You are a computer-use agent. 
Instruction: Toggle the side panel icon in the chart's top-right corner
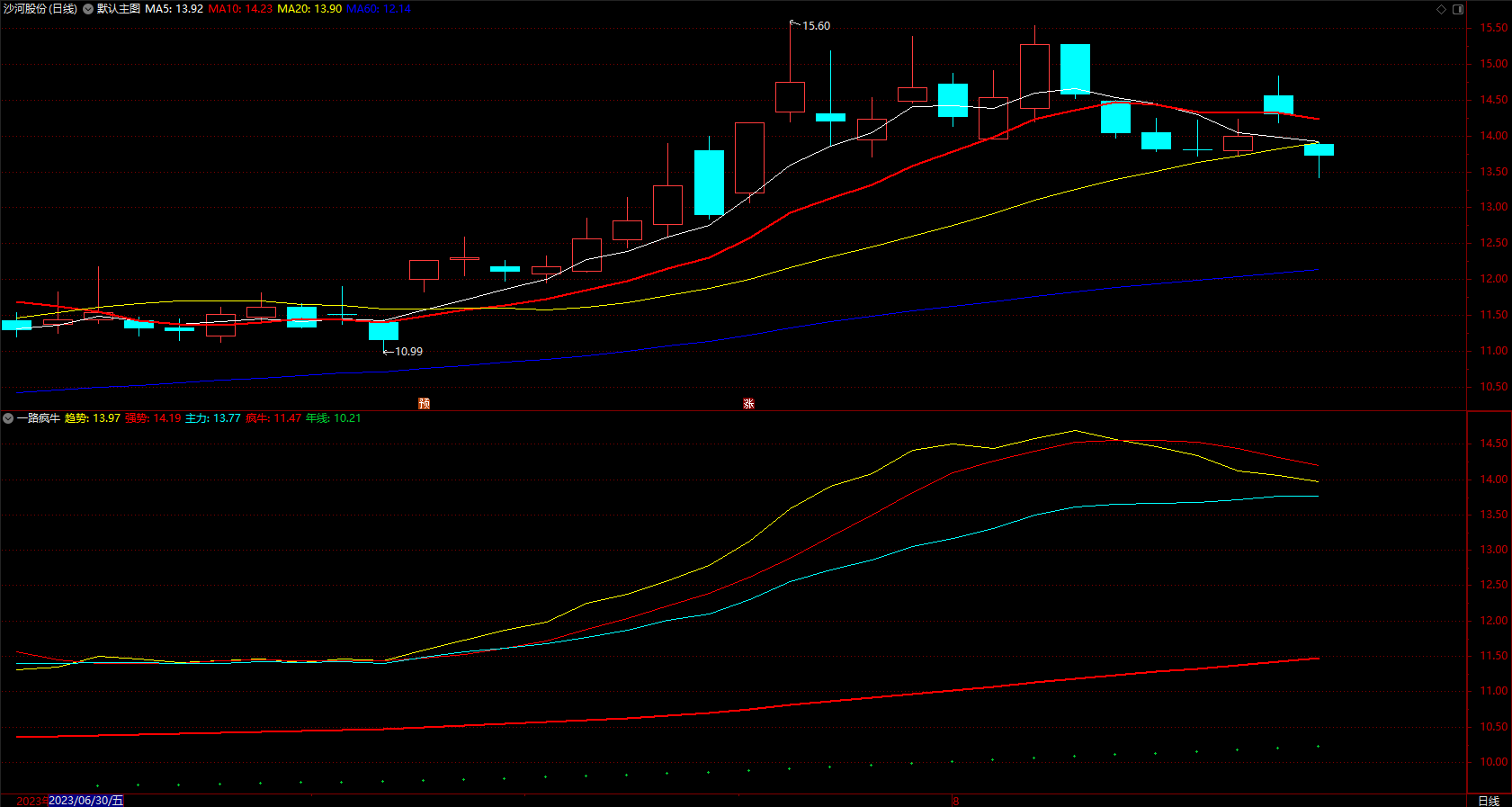1458,9
